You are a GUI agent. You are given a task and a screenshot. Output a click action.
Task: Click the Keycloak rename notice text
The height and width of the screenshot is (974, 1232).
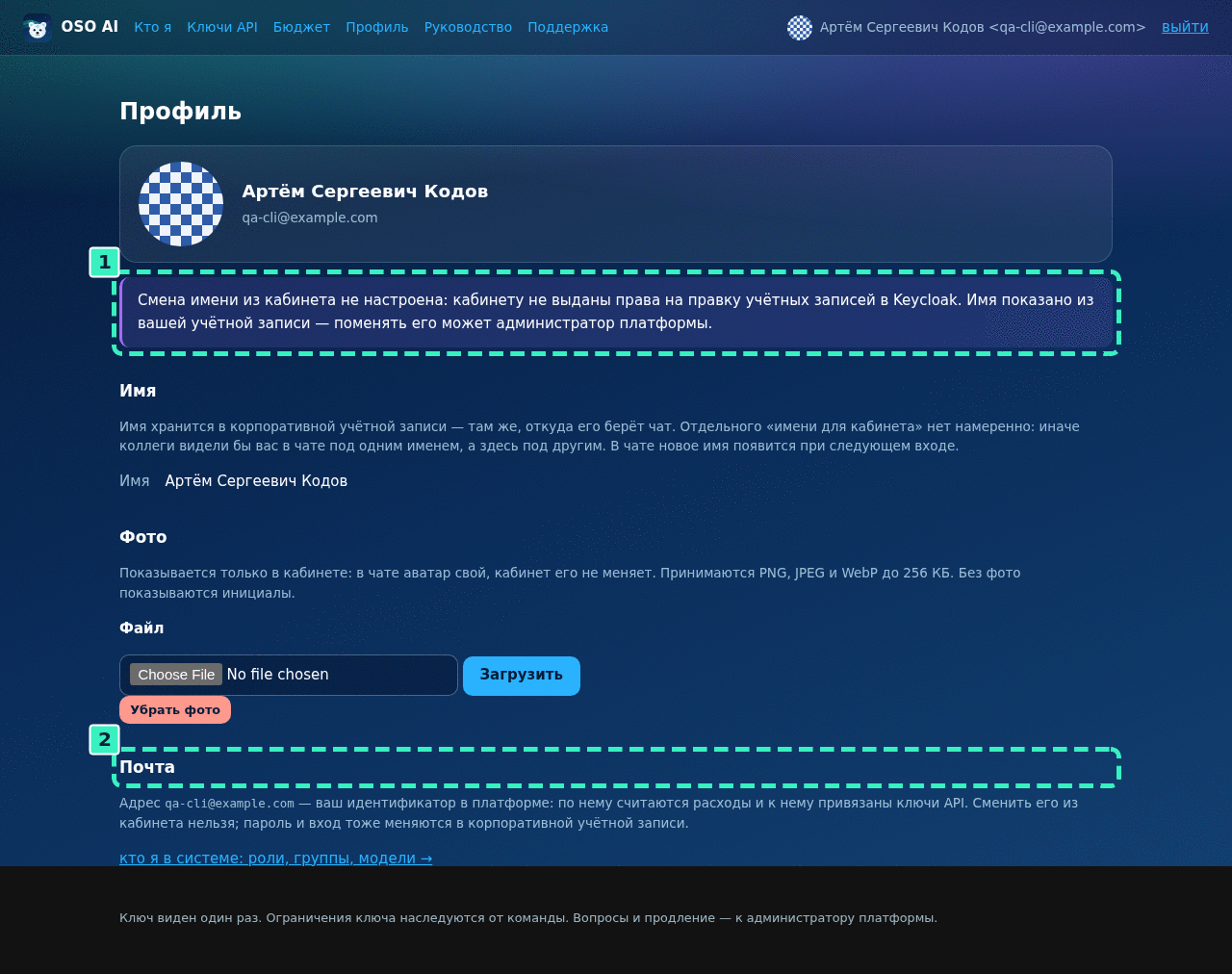[616, 312]
